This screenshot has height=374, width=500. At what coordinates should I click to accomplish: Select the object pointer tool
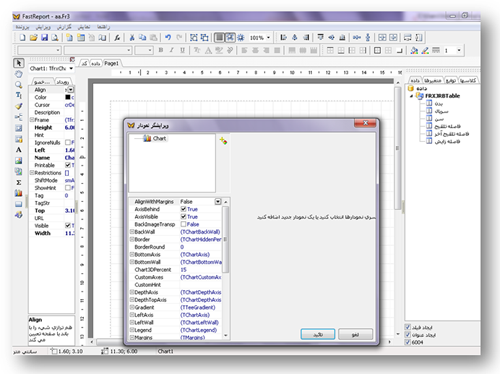(x=19, y=63)
